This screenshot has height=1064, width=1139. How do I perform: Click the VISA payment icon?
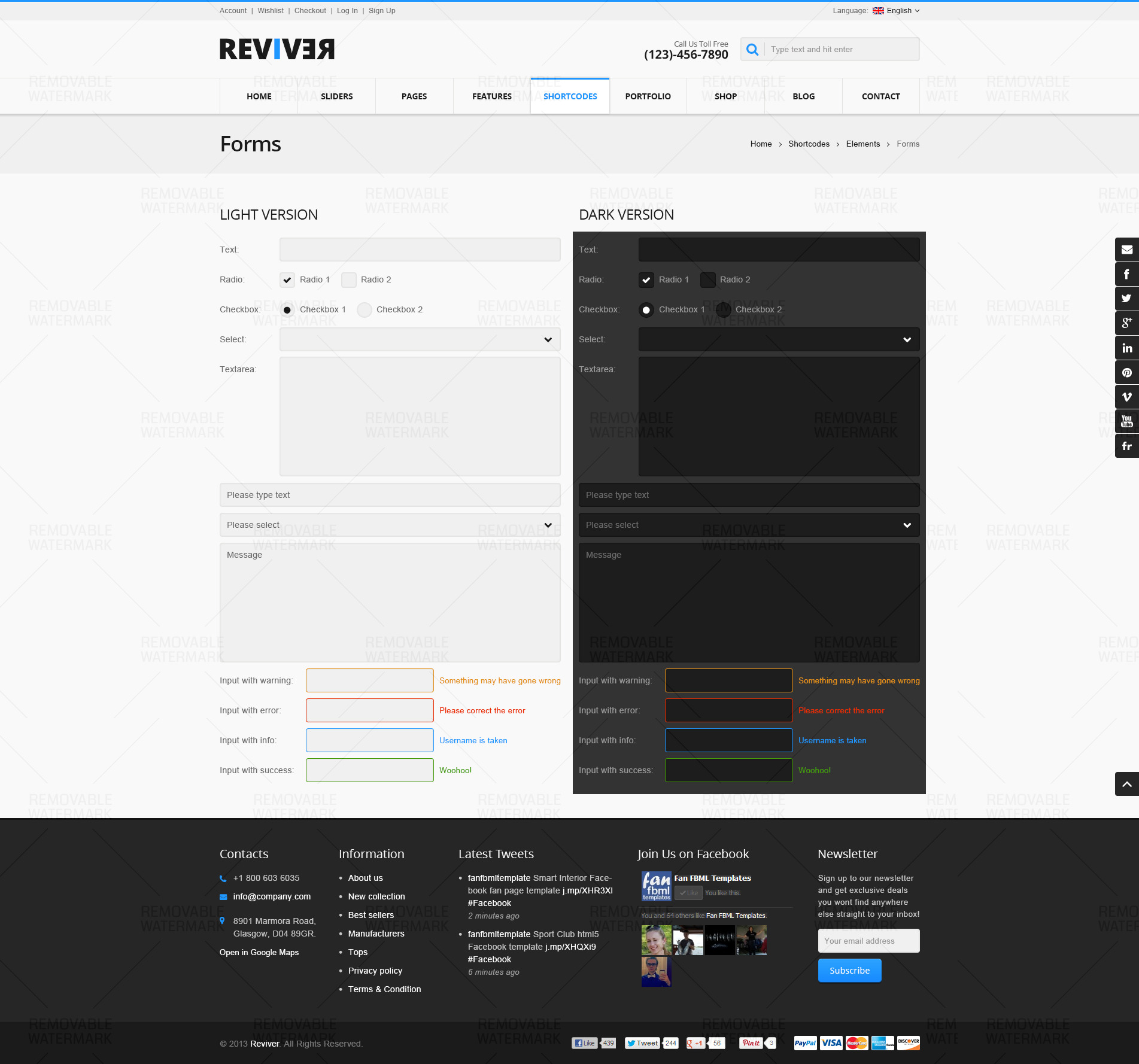click(x=831, y=1043)
